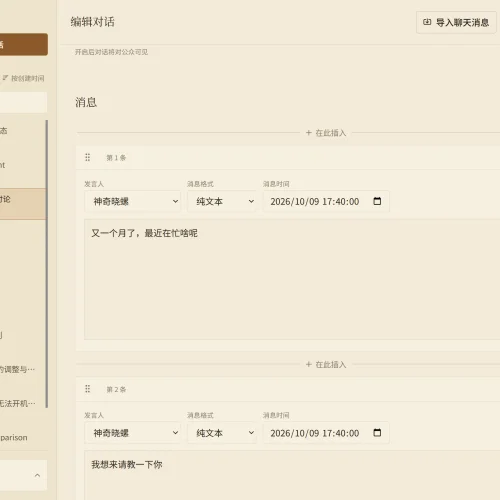The height and width of the screenshot is (500, 500).
Task: Click the 消息 section heading
Action: [86, 102]
